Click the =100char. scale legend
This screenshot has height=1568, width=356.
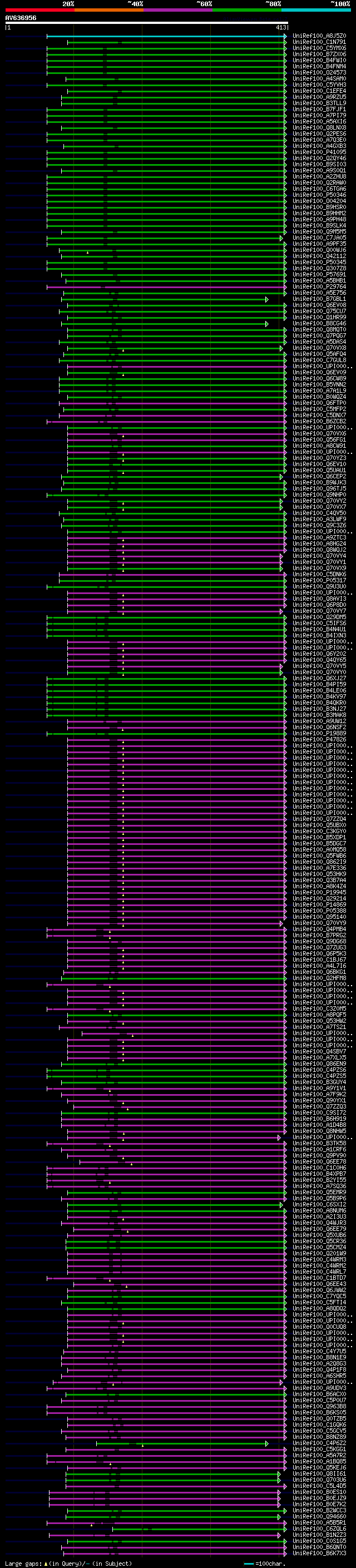click(265, 1563)
